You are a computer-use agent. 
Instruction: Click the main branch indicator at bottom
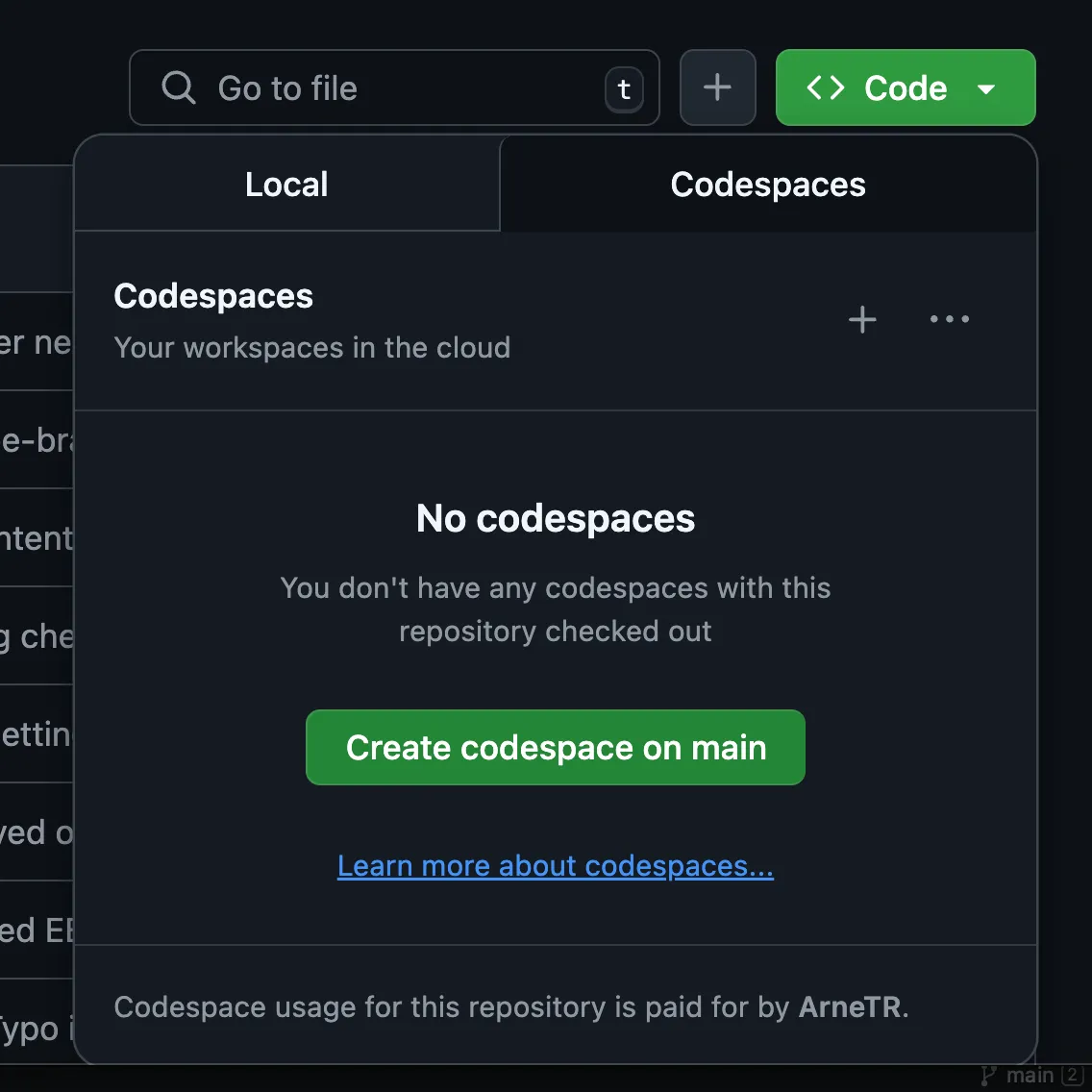tap(1031, 1076)
